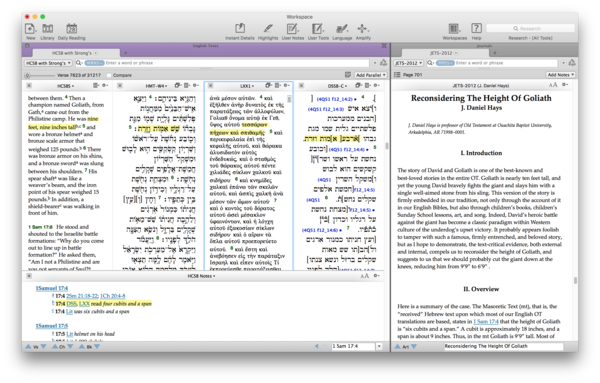The image size is (600, 383).
Task: Click the Research search field
Action: 530,28
